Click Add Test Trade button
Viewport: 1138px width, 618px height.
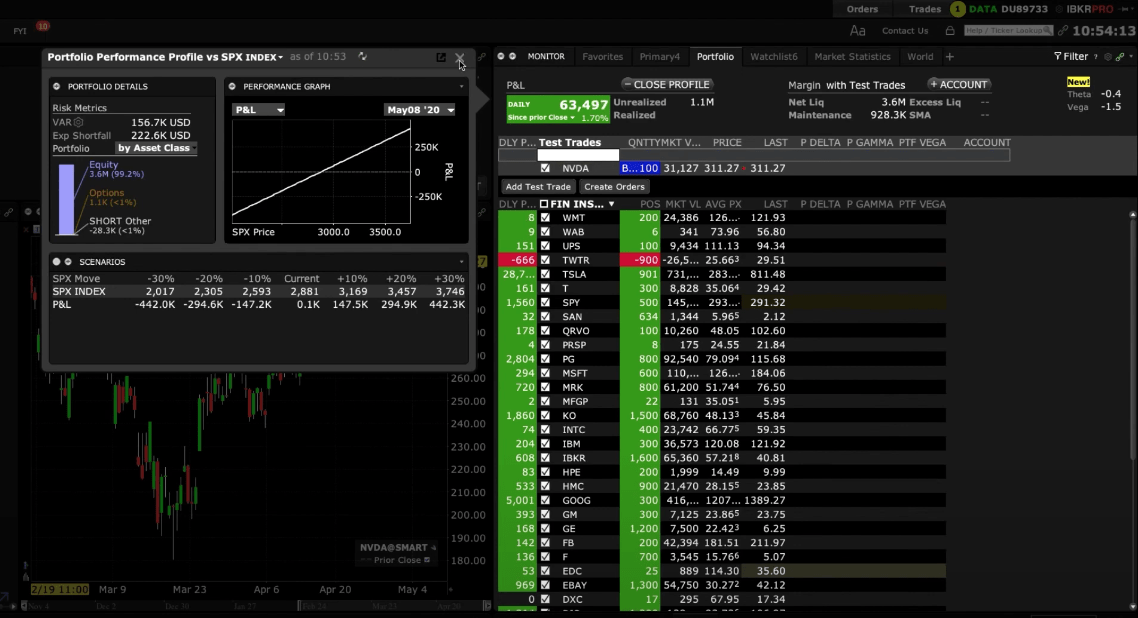(x=538, y=186)
